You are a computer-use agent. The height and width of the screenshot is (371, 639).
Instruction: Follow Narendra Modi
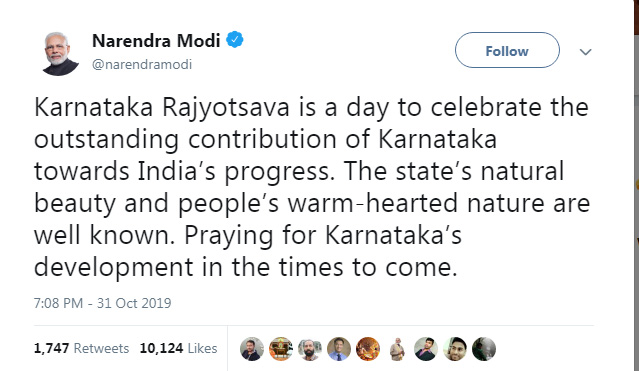(x=507, y=50)
